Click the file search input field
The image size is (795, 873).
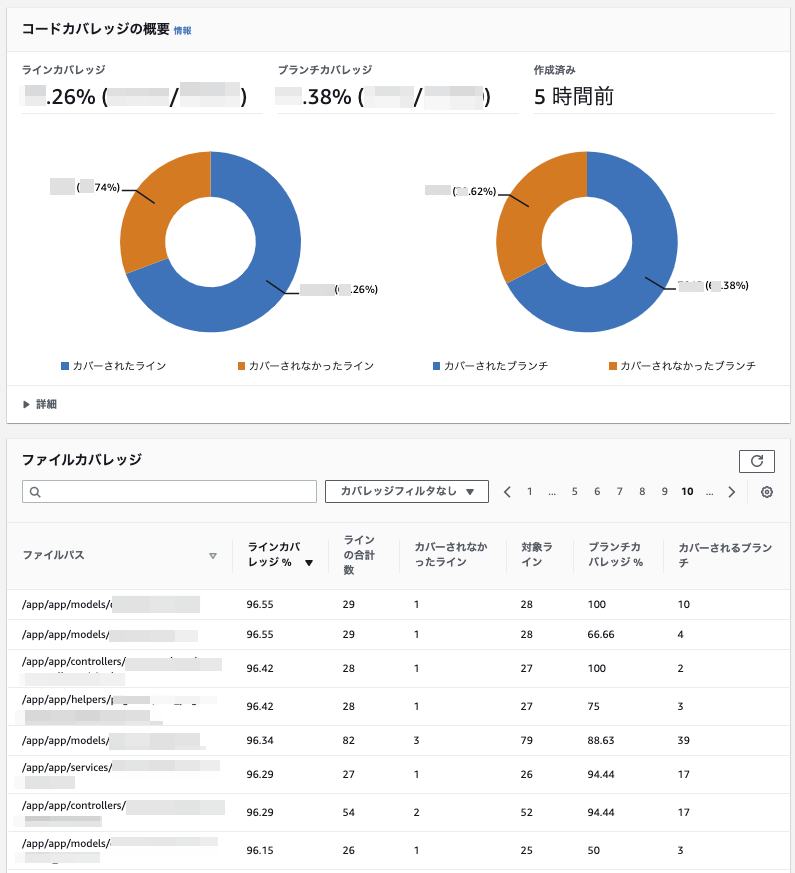point(169,492)
